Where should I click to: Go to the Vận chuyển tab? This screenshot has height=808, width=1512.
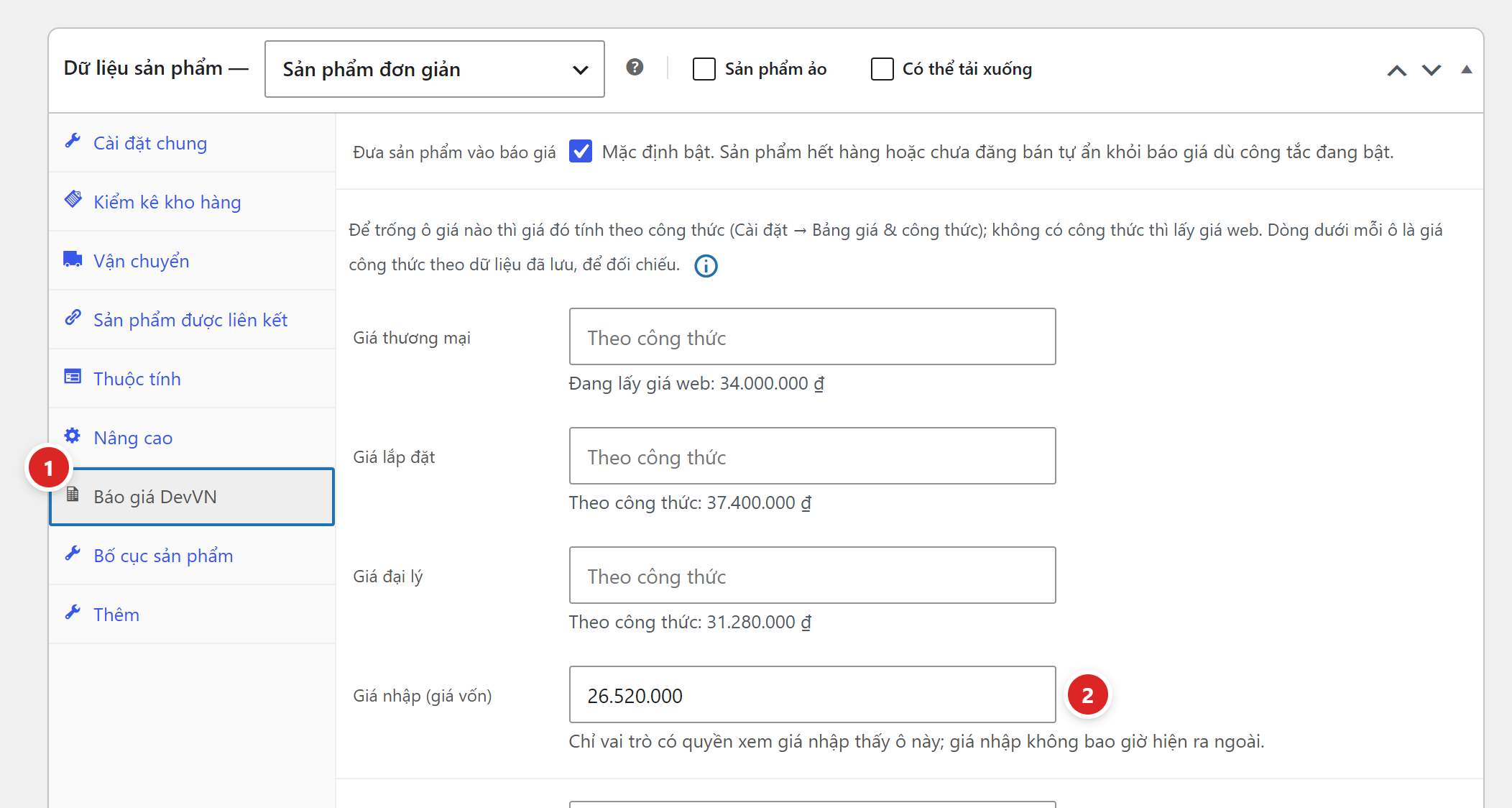coord(192,261)
